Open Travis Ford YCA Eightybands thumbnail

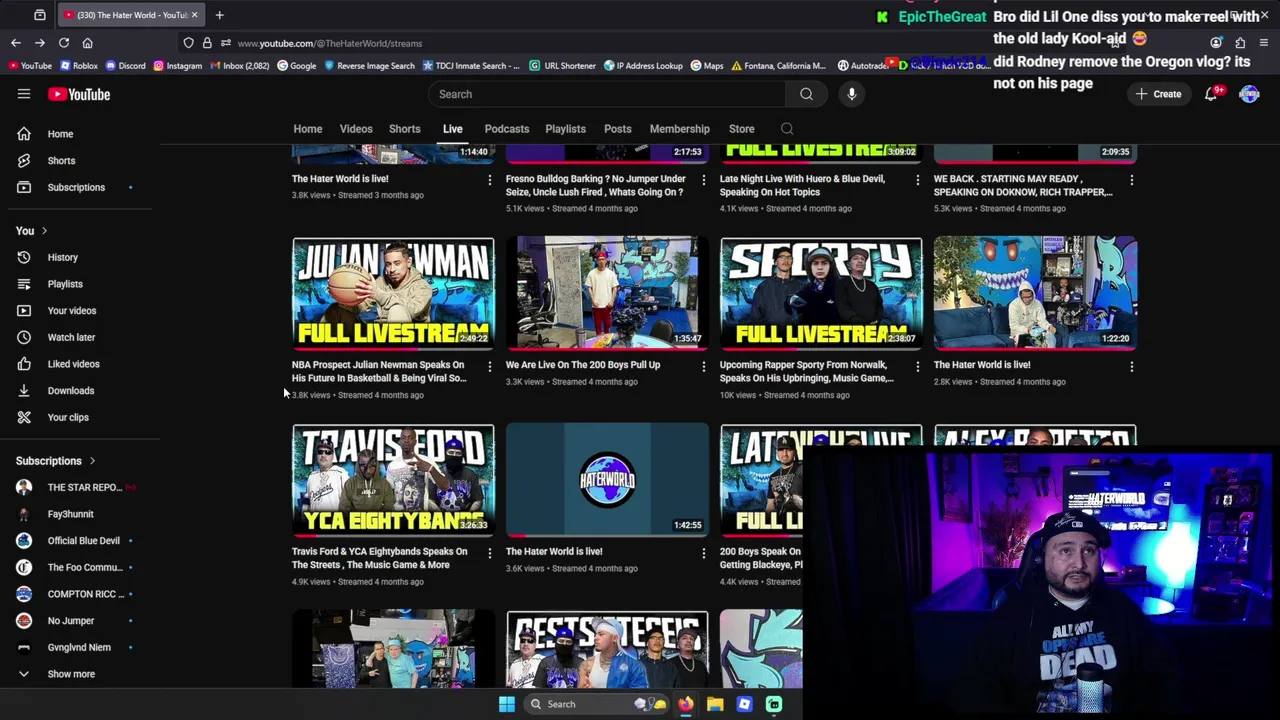pyautogui.click(x=393, y=480)
